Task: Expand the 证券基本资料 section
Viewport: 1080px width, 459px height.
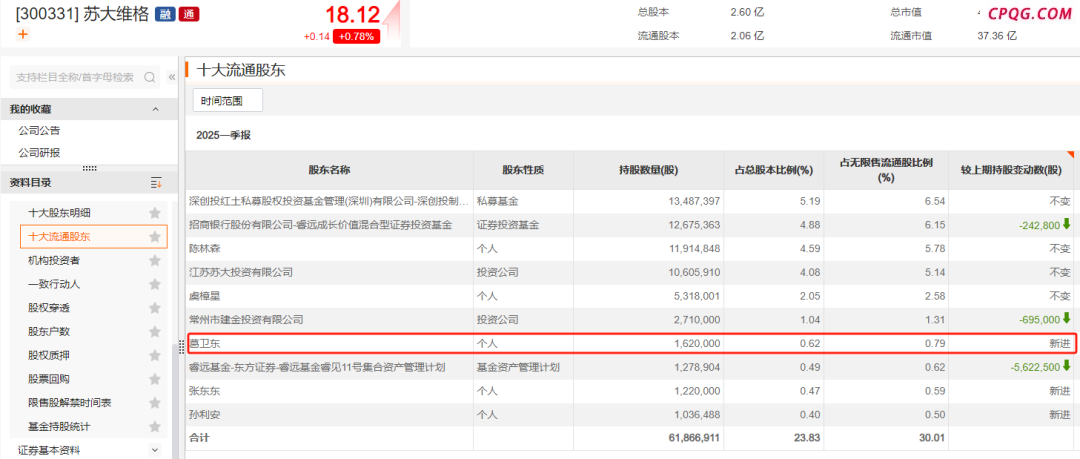Action: 155,450
